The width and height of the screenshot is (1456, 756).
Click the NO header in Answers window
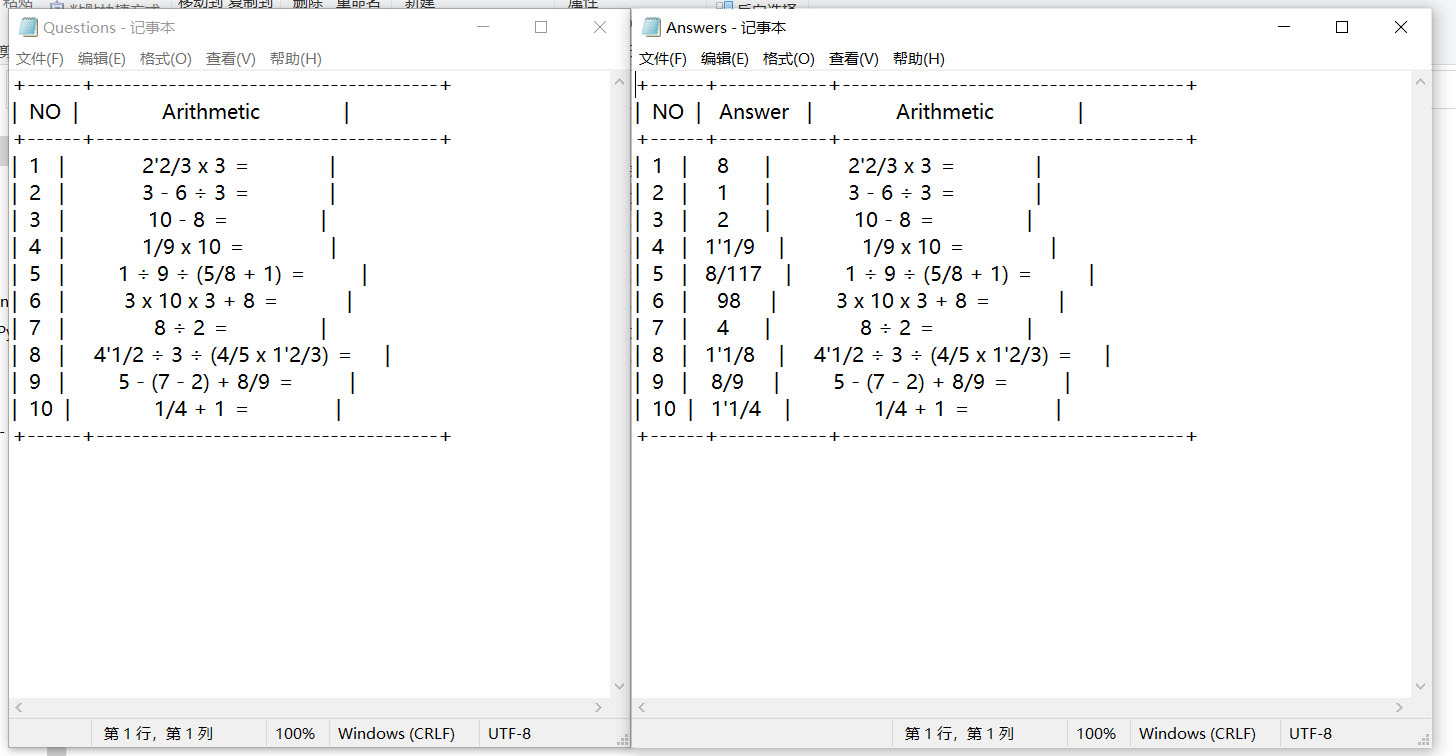click(668, 112)
